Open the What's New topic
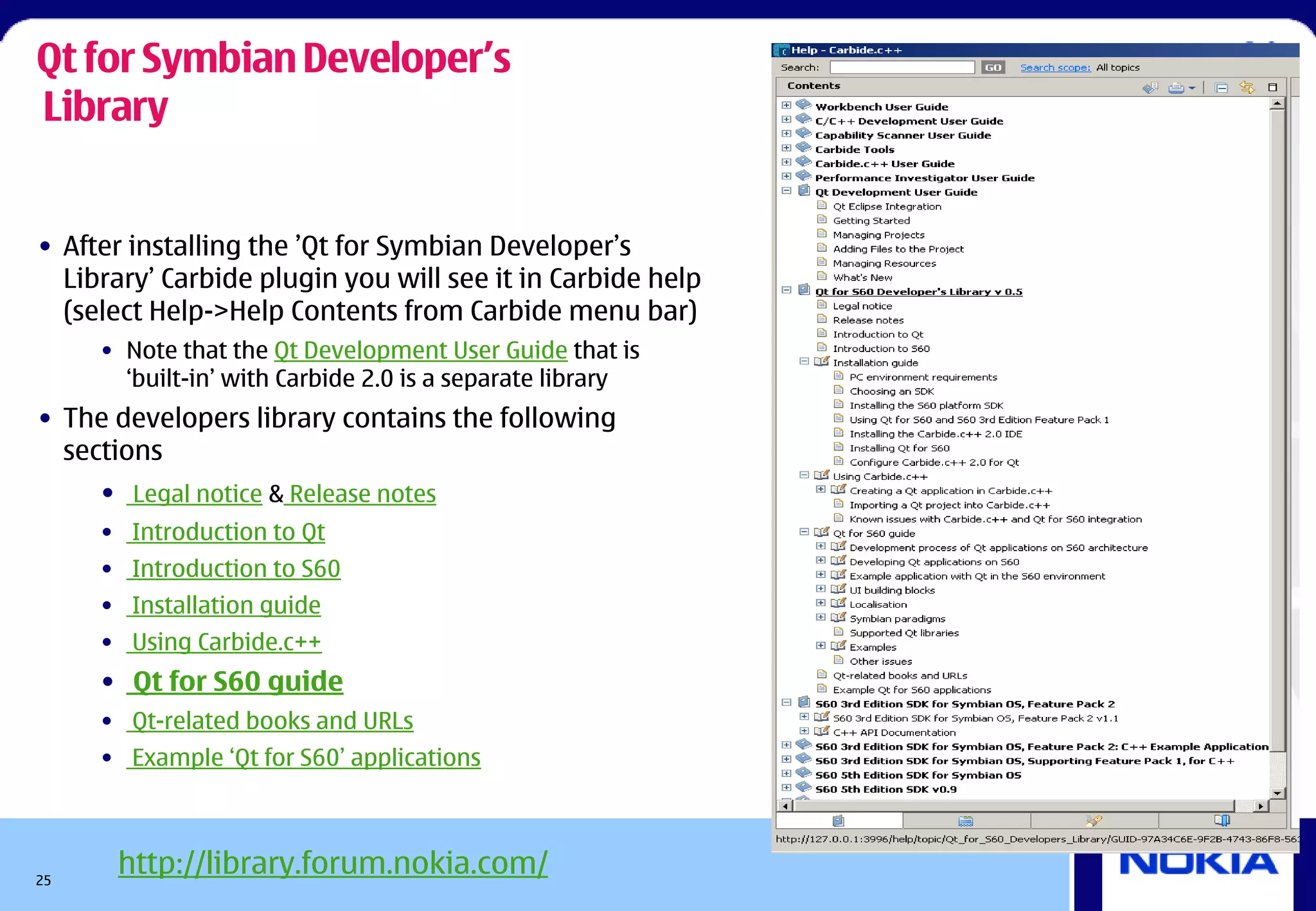1316x911 pixels. [x=862, y=278]
